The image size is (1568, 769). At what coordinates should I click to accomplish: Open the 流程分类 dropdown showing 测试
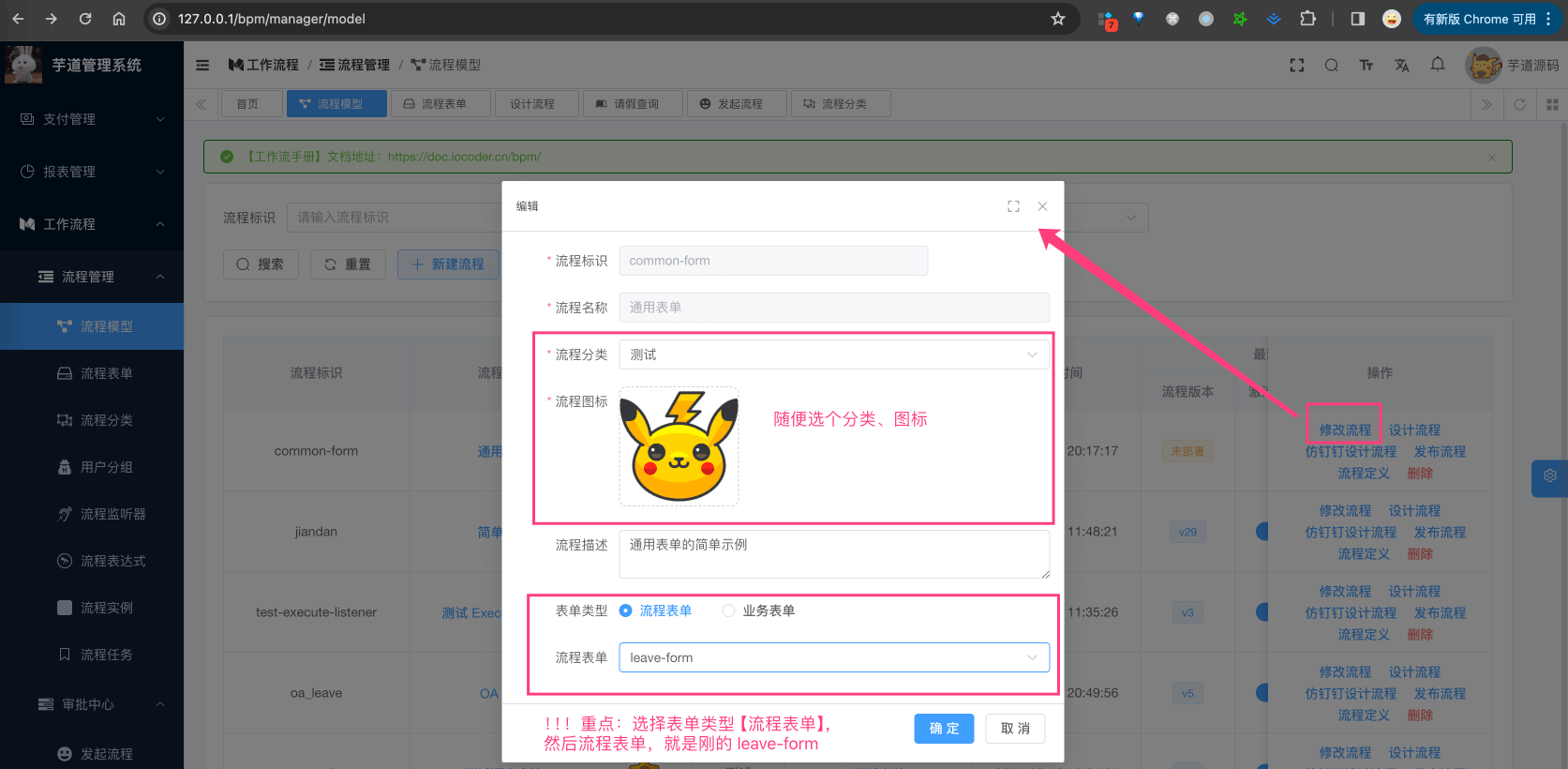click(833, 354)
